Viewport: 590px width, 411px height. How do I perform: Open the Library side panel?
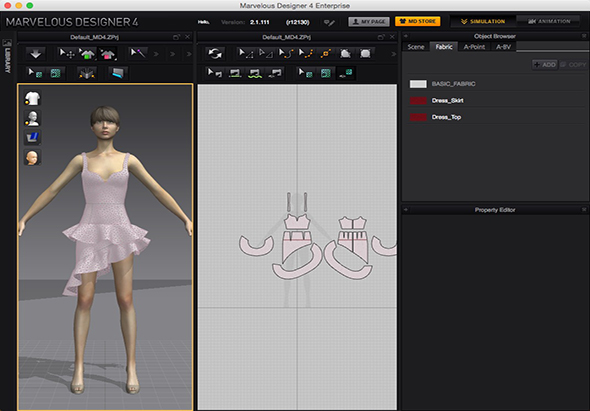[7, 56]
